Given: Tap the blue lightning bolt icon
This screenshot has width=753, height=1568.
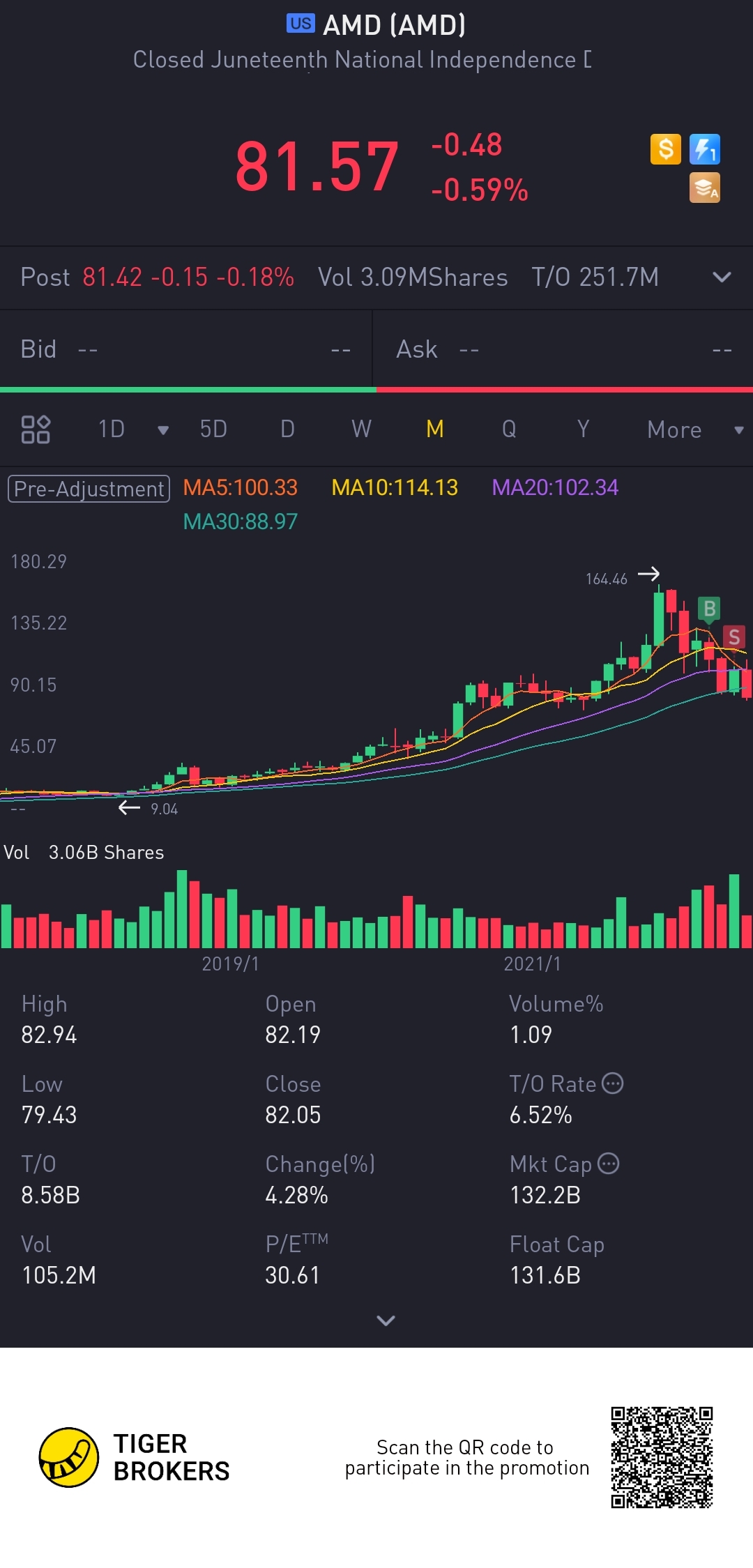Looking at the screenshot, I should click(705, 149).
